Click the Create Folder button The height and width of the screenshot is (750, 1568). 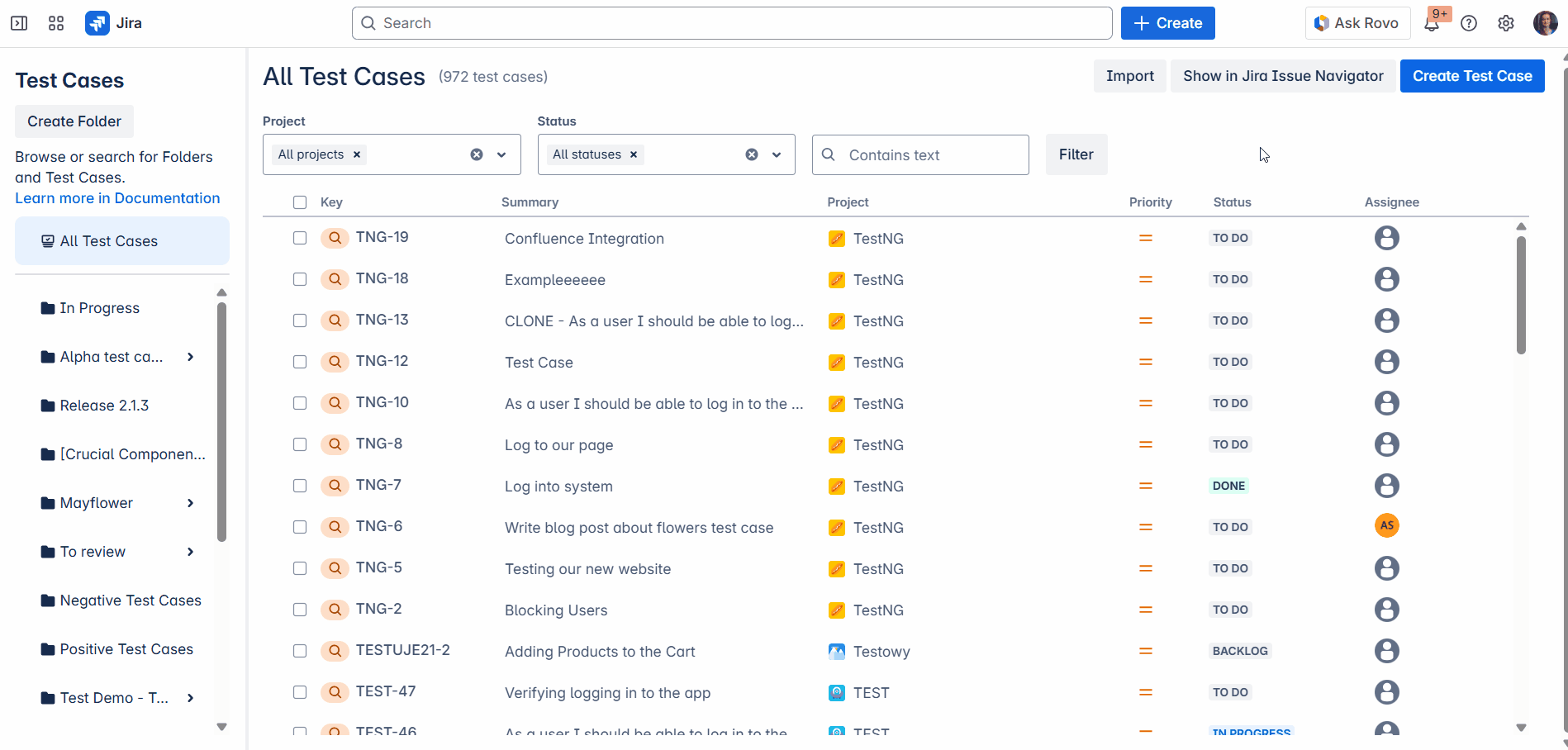pyautogui.click(x=74, y=121)
